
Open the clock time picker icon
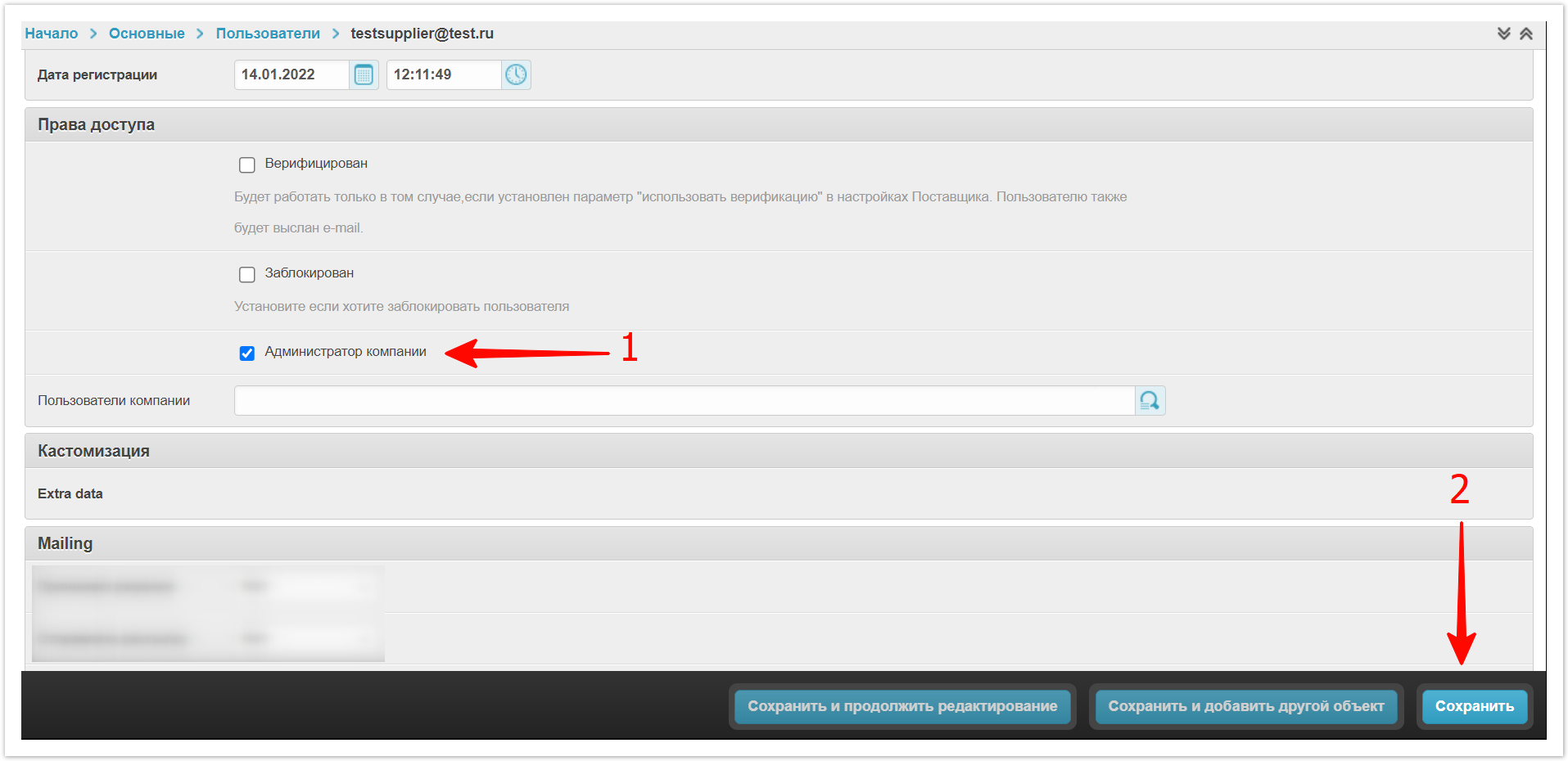(x=516, y=75)
